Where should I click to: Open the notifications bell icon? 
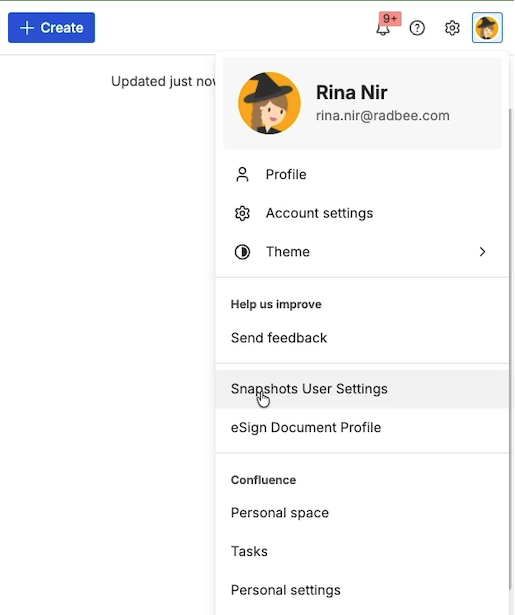click(382, 30)
